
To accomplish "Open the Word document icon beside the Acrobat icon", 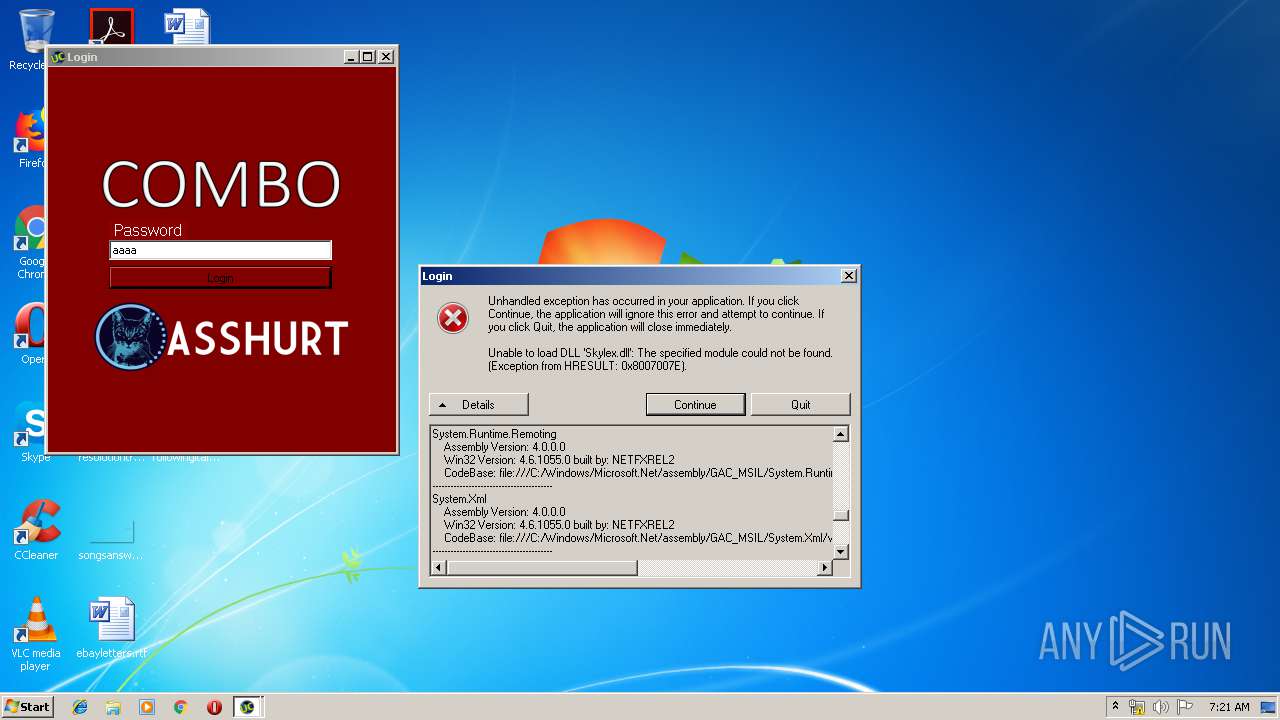I will click(x=187, y=26).
